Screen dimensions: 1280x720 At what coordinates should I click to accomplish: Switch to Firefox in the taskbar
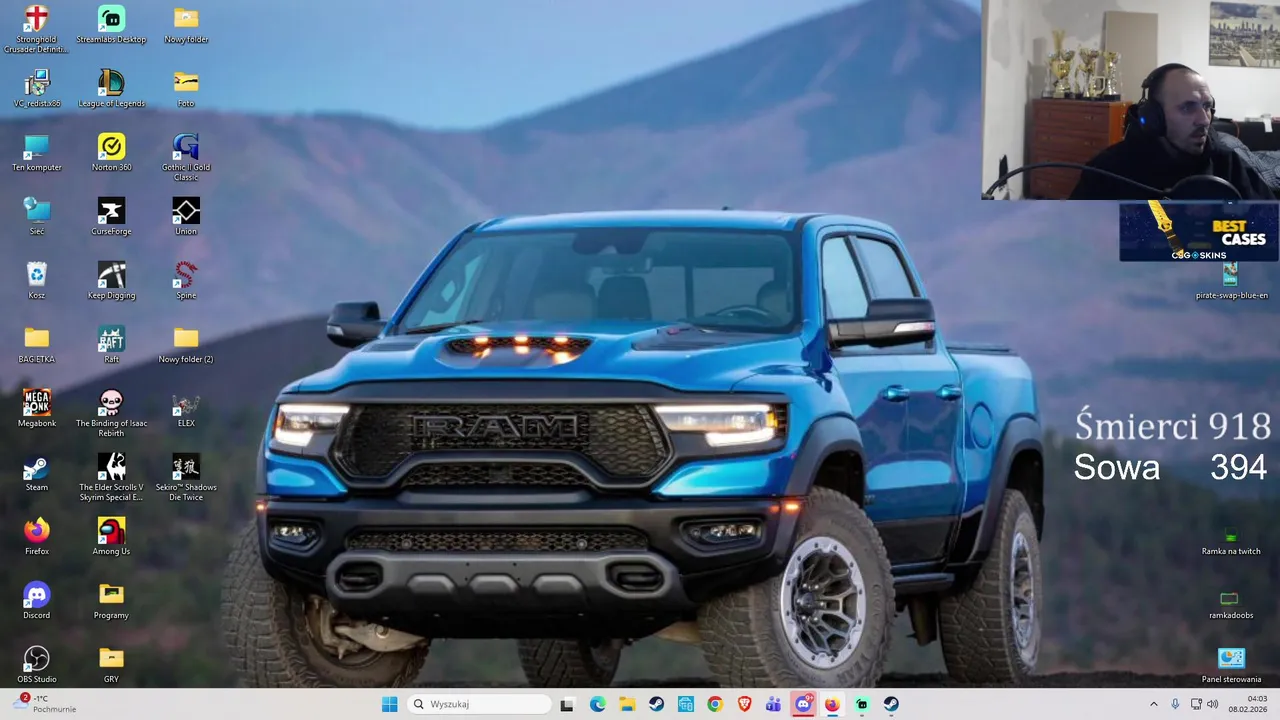pyautogui.click(x=832, y=704)
